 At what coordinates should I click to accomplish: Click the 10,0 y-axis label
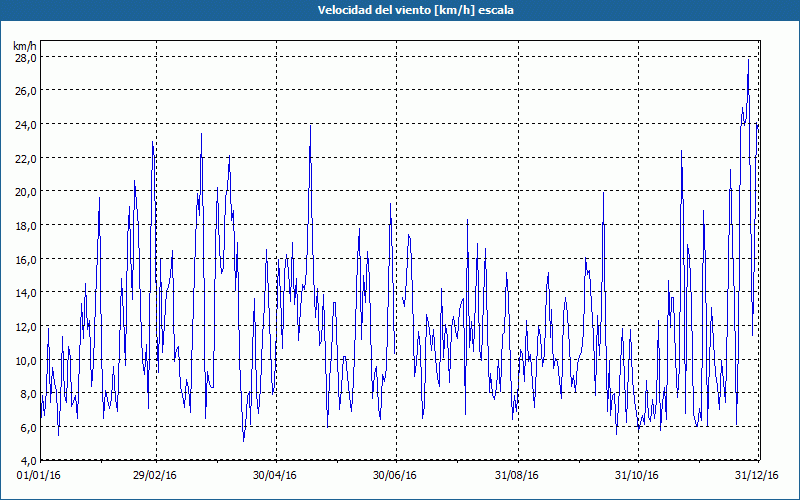coord(25,360)
